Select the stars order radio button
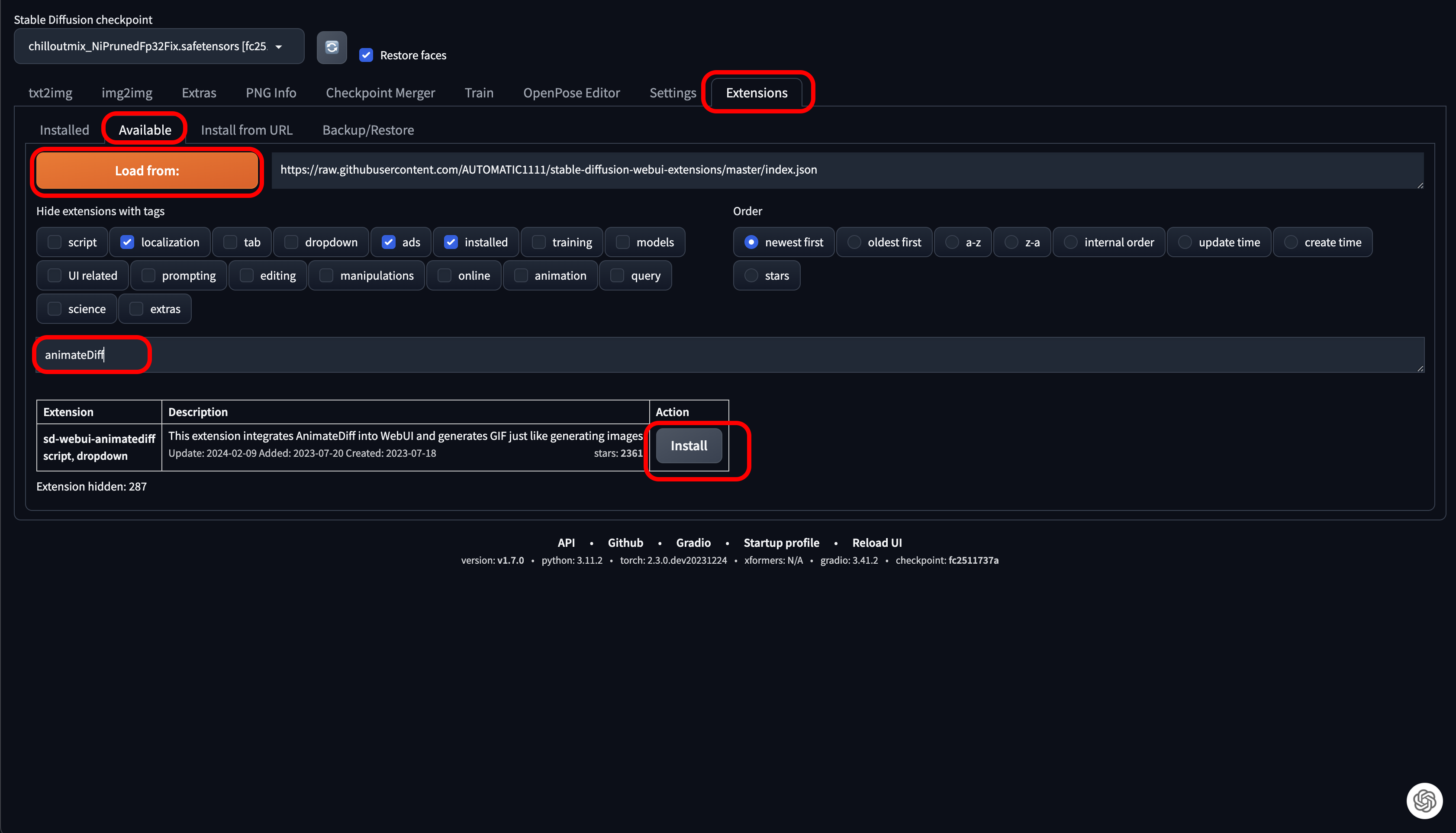The width and height of the screenshot is (1456, 833). (x=751, y=275)
